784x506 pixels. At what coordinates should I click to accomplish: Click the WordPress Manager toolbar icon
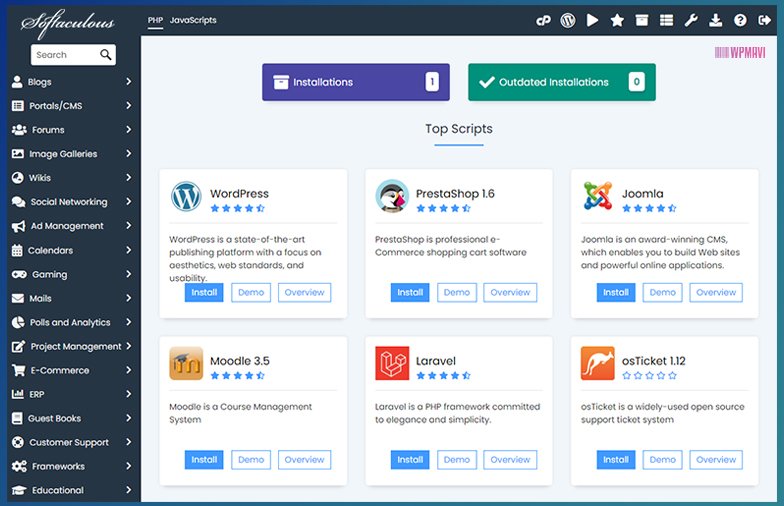[x=568, y=20]
